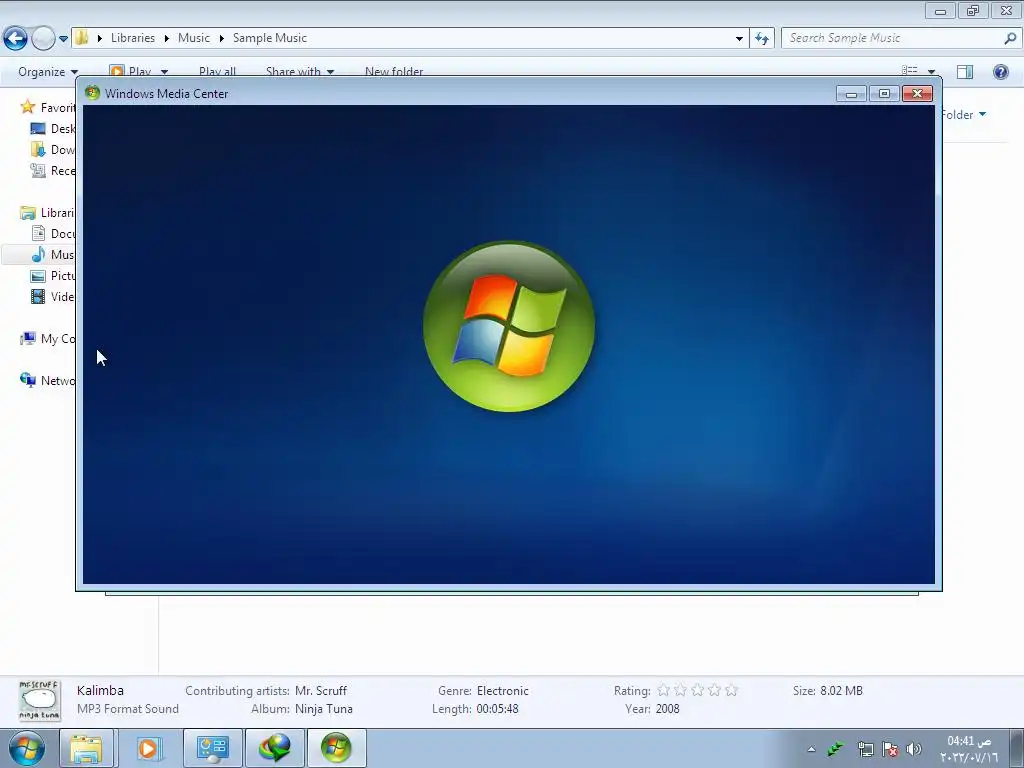
Task: Click the Explorer Back navigation arrow
Action: 16,39
